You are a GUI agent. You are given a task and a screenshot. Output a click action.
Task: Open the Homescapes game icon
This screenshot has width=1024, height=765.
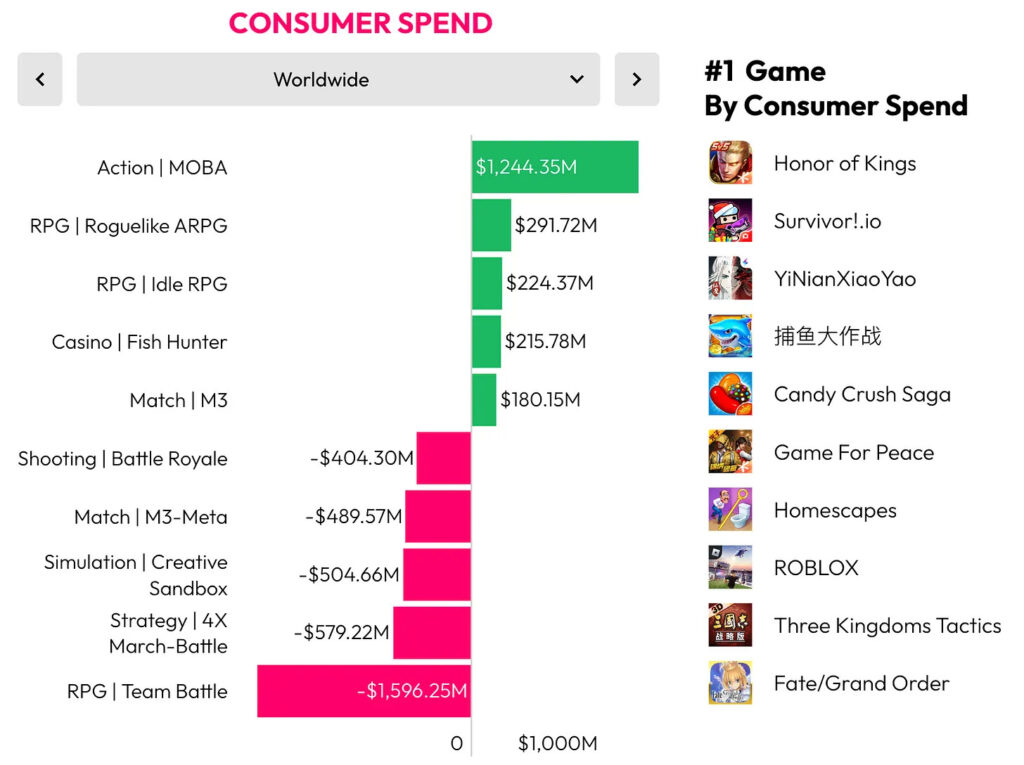[x=730, y=510]
